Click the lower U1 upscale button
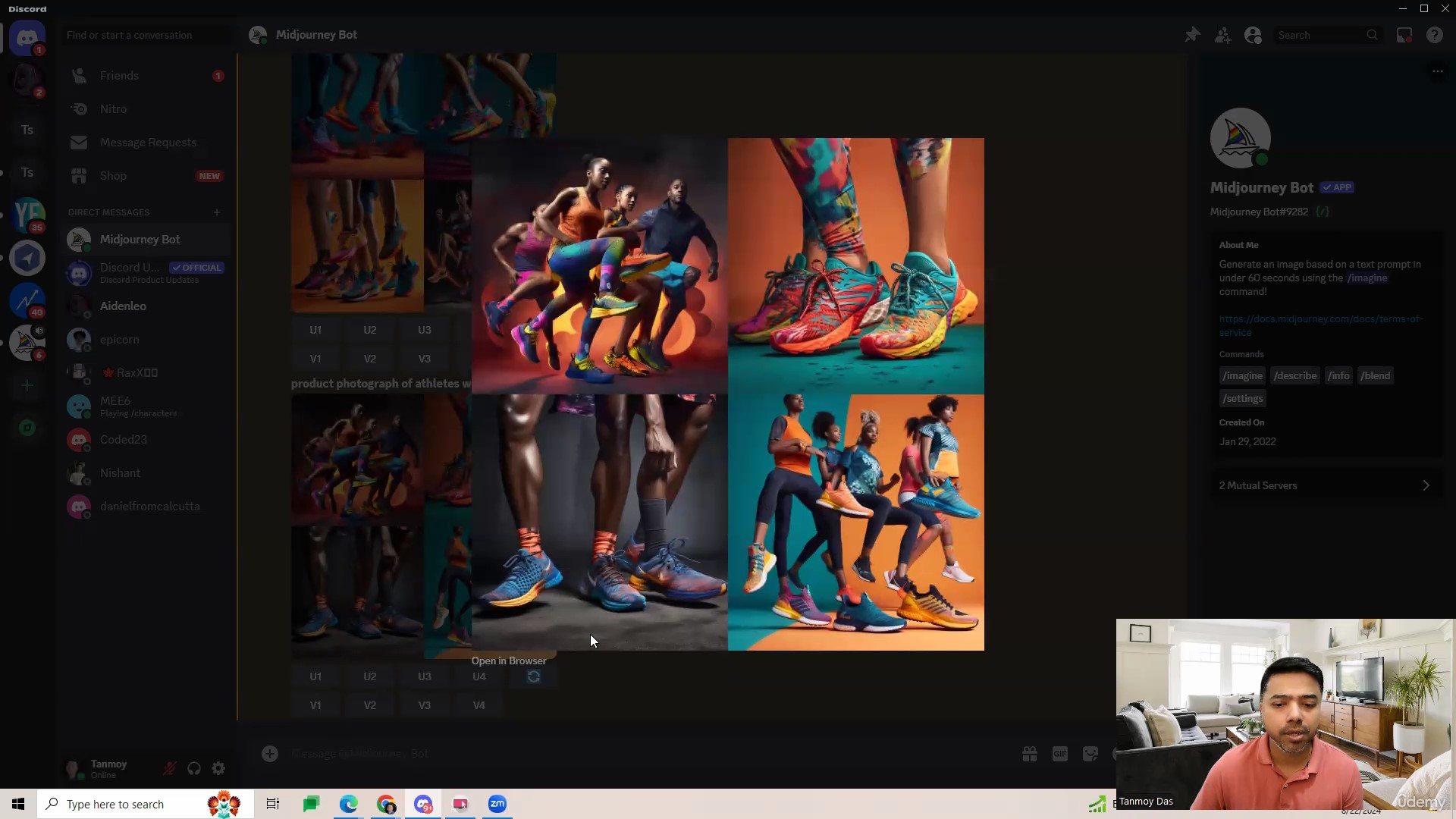Viewport: 1456px width, 819px height. 315,676
